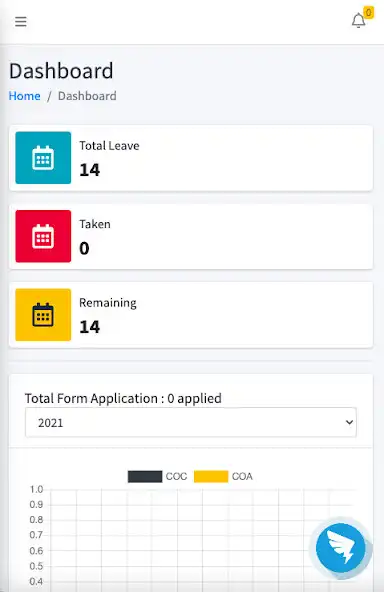Open the notifications bell
The image size is (384, 592).
click(358, 21)
